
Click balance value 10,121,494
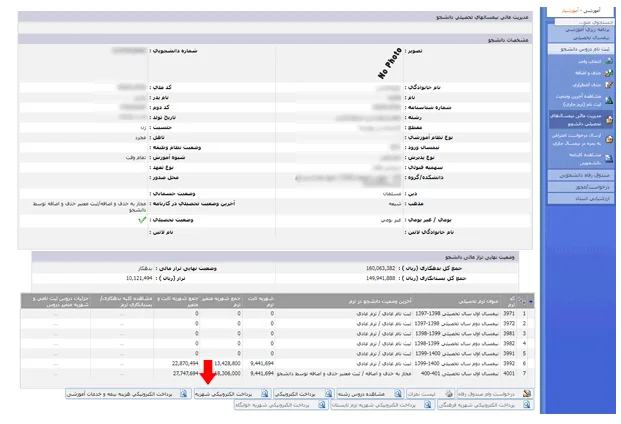pos(139,278)
